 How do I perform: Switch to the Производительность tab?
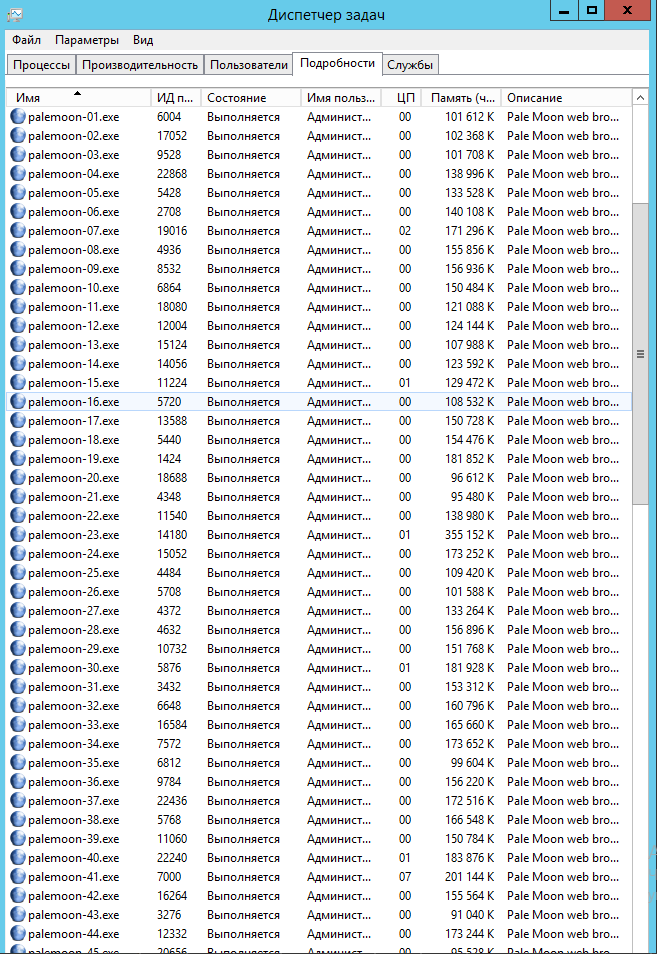tap(140, 64)
